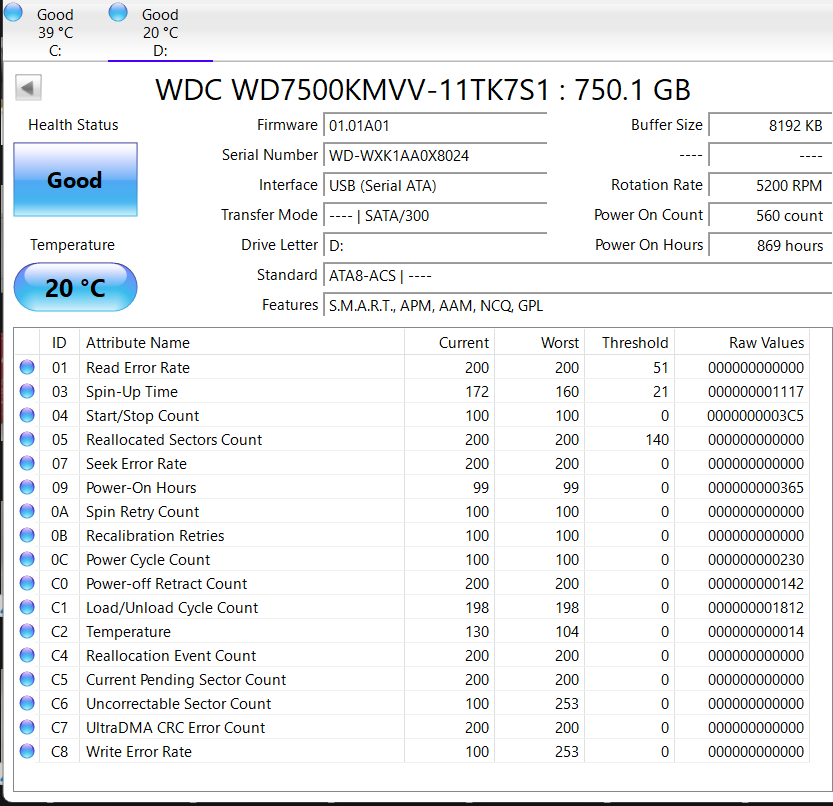Screen dimensions: 833x806
Task: Select the Seek Error Rate attribute name
Action: pos(137,464)
